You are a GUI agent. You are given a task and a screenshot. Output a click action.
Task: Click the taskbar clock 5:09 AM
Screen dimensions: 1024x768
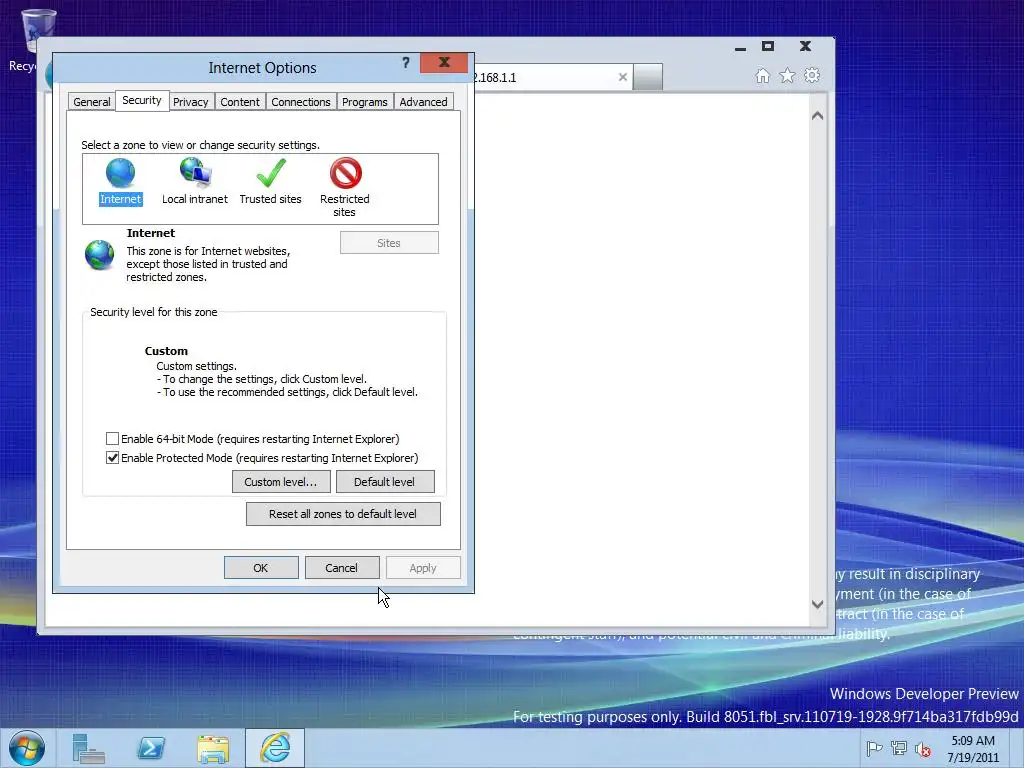(973, 741)
